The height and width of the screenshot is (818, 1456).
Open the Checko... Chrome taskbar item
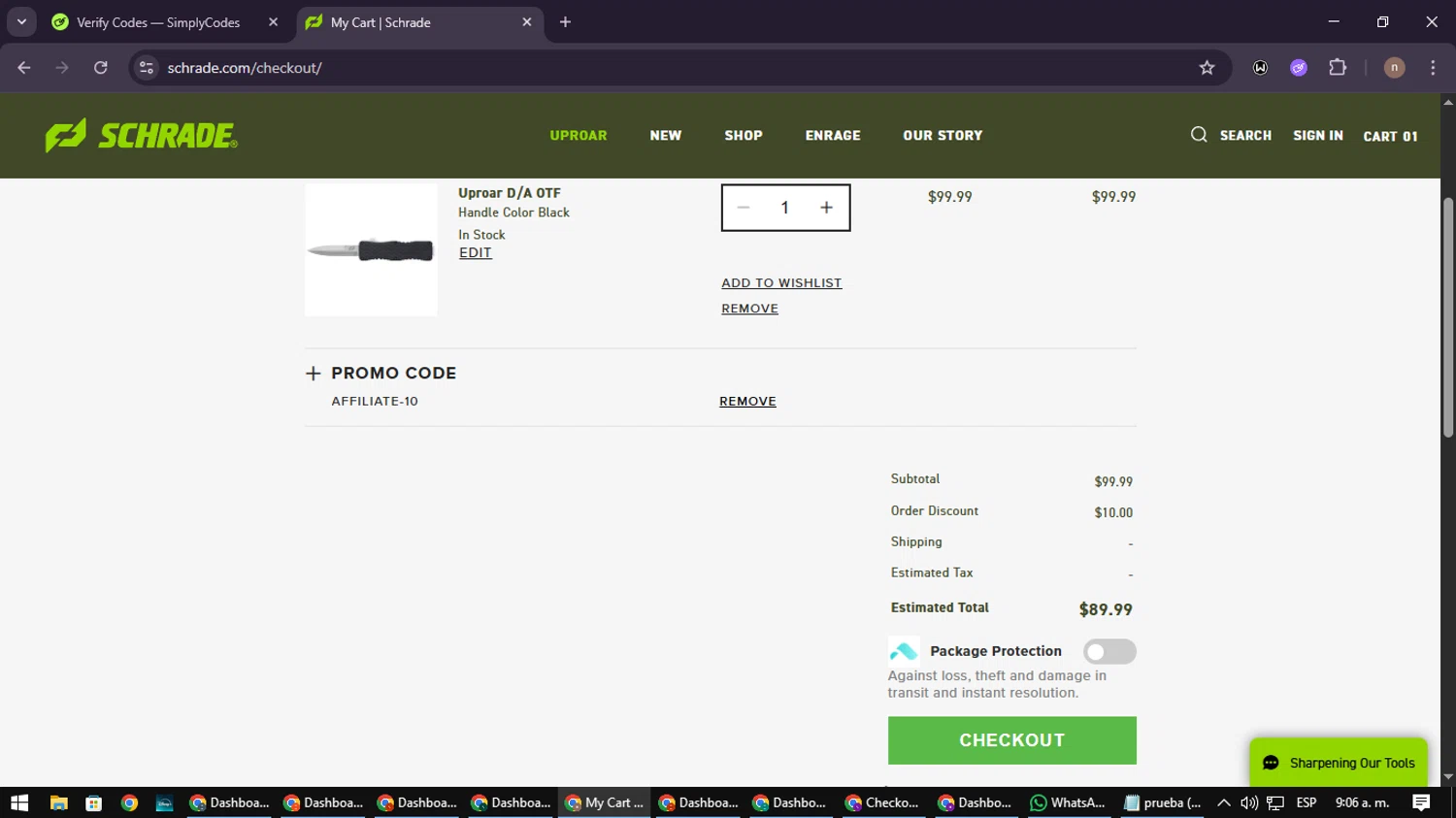coord(882,802)
